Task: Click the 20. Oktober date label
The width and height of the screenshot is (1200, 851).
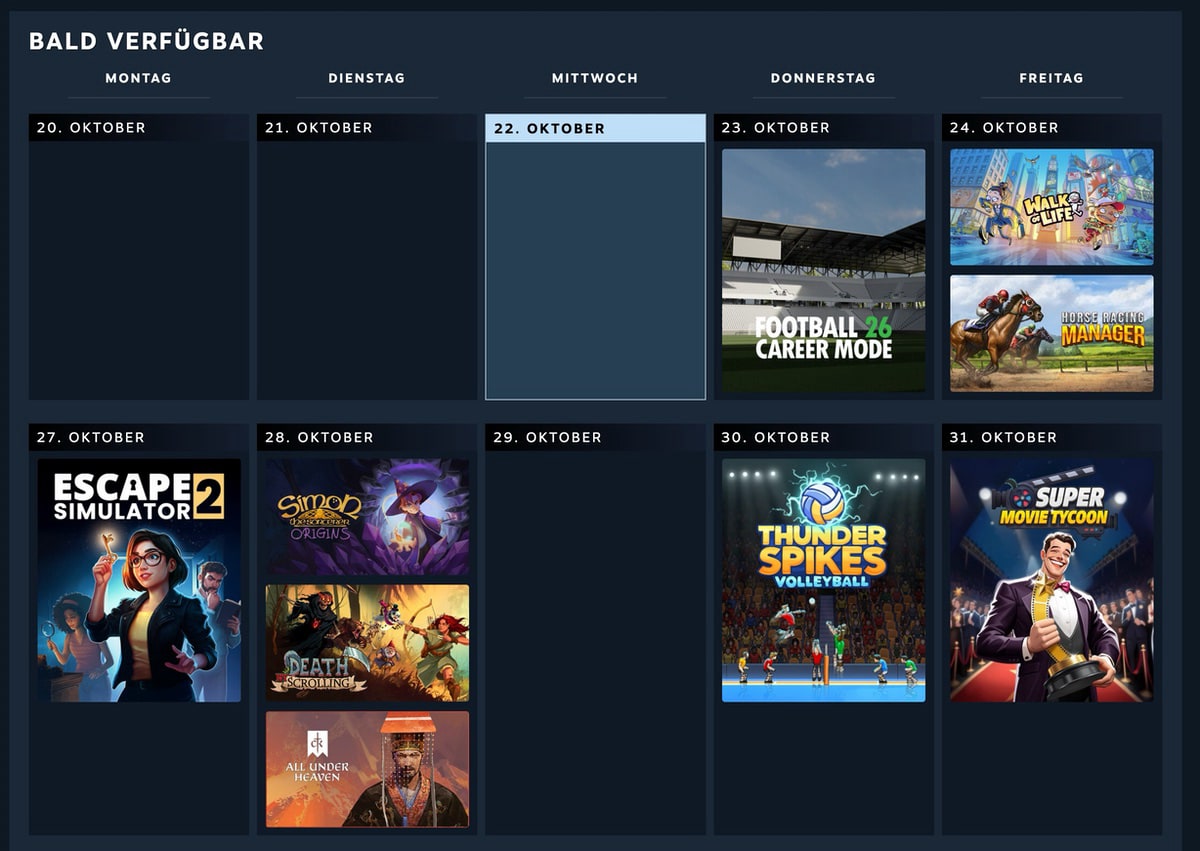Action: (x=91, y=128)
